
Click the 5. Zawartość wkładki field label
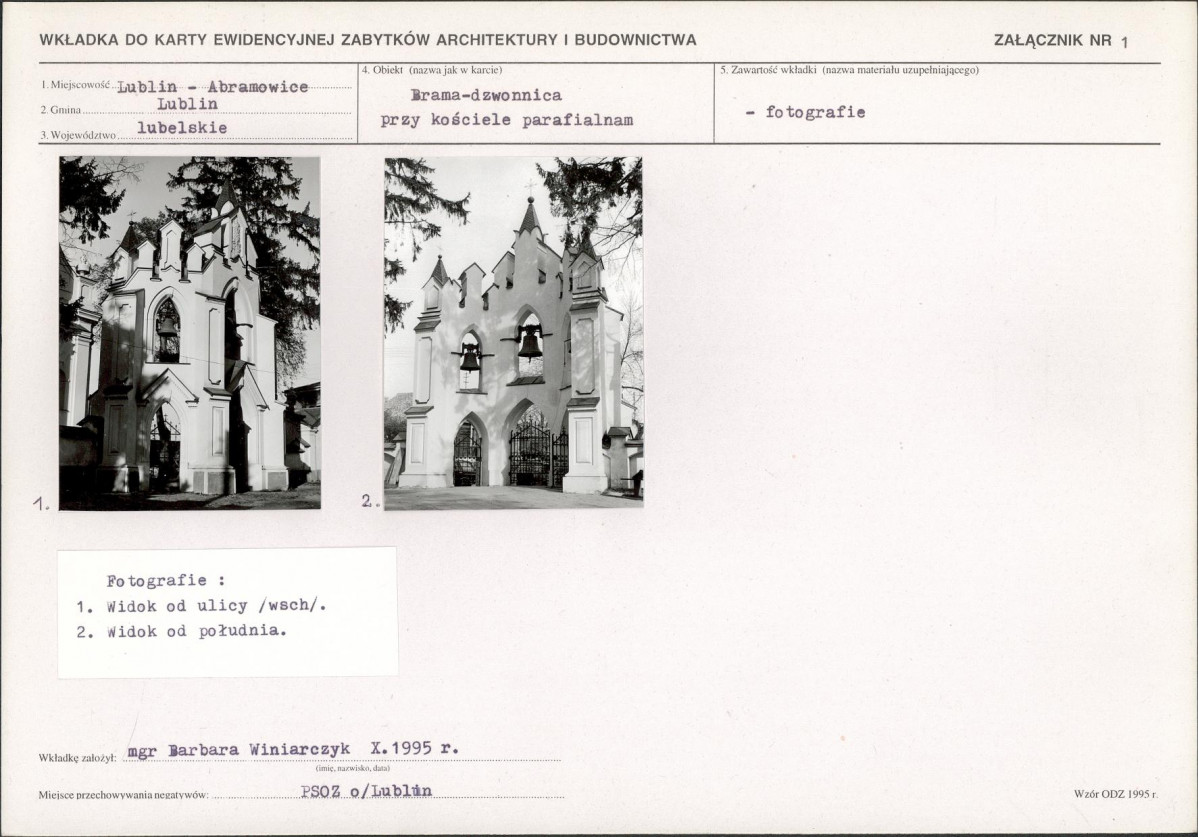848,70
